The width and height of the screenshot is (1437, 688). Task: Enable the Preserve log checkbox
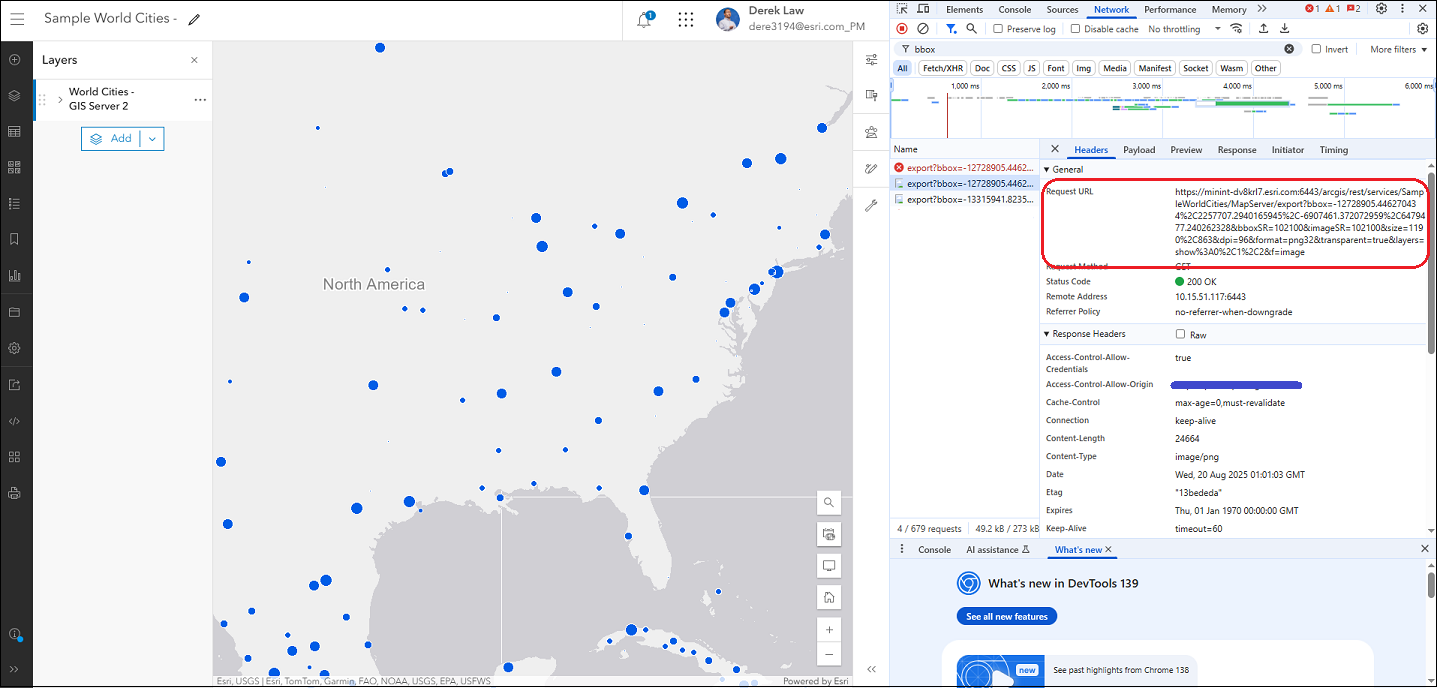click(998, 29)
